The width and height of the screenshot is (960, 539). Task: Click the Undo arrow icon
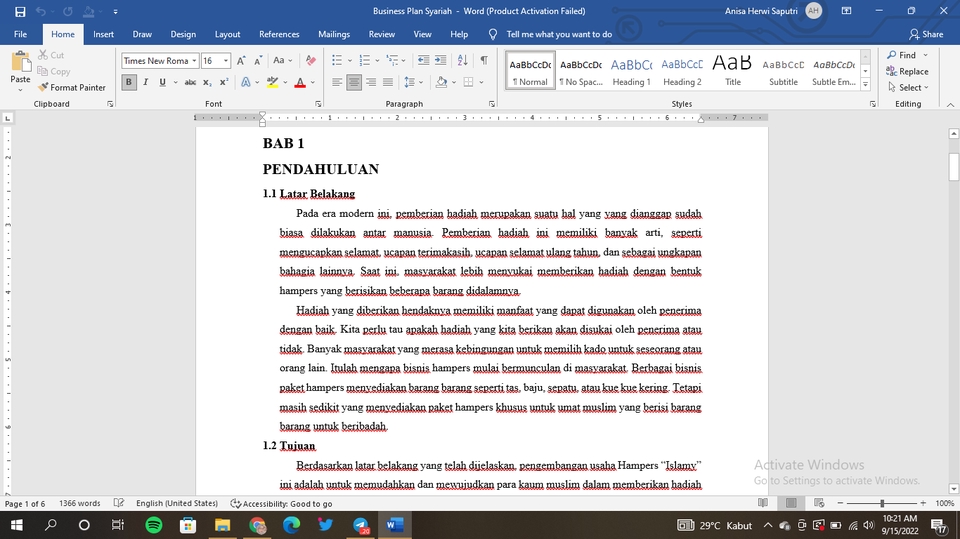tap(40, 11)
